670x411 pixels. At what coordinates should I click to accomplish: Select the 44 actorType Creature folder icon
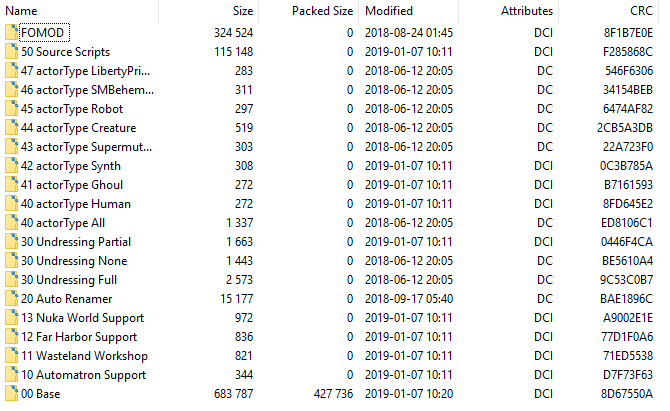[x=12, y=128]
